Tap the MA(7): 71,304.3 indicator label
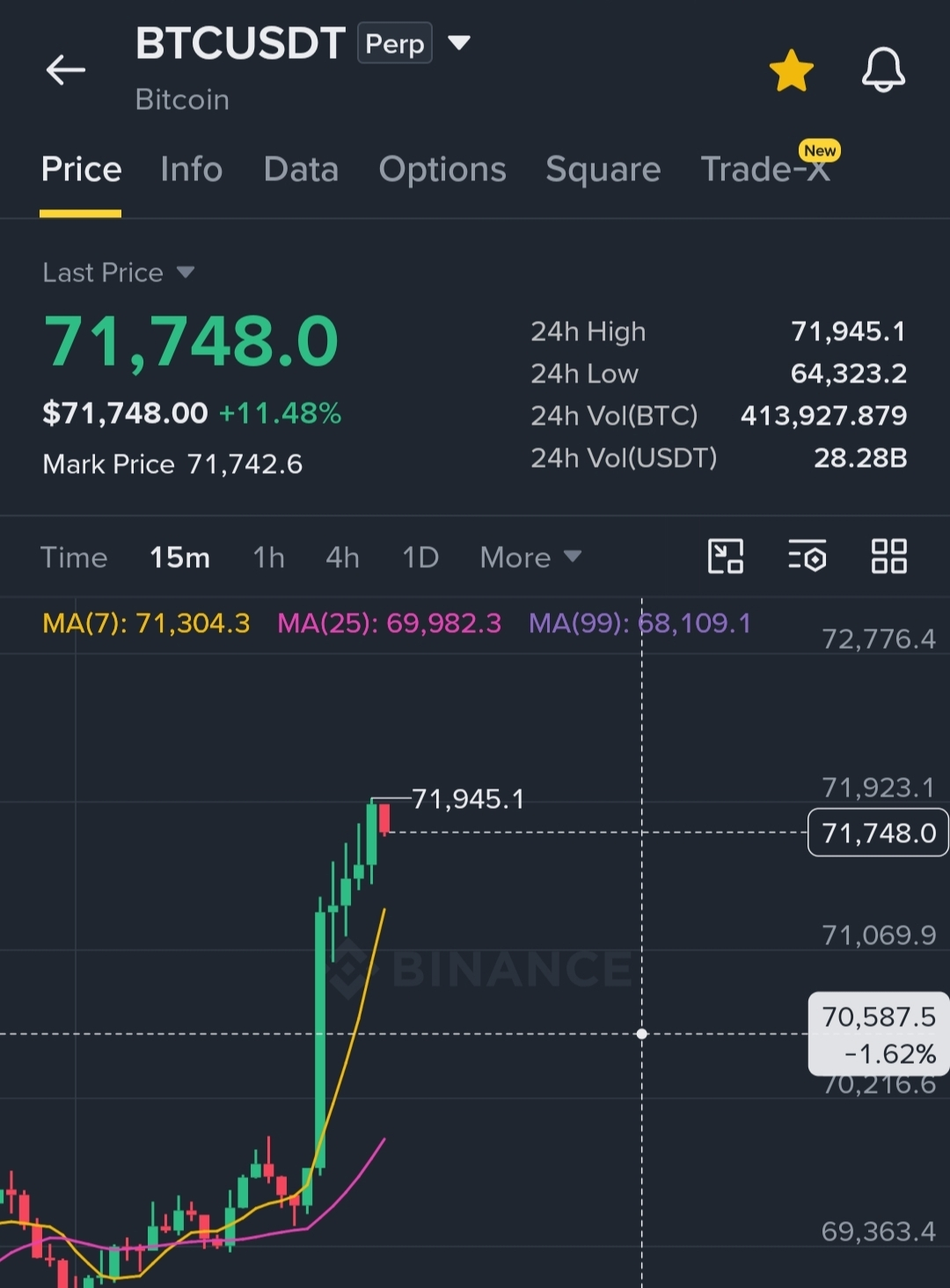This screenshot has width=950, height=1288. coord(146,623)
